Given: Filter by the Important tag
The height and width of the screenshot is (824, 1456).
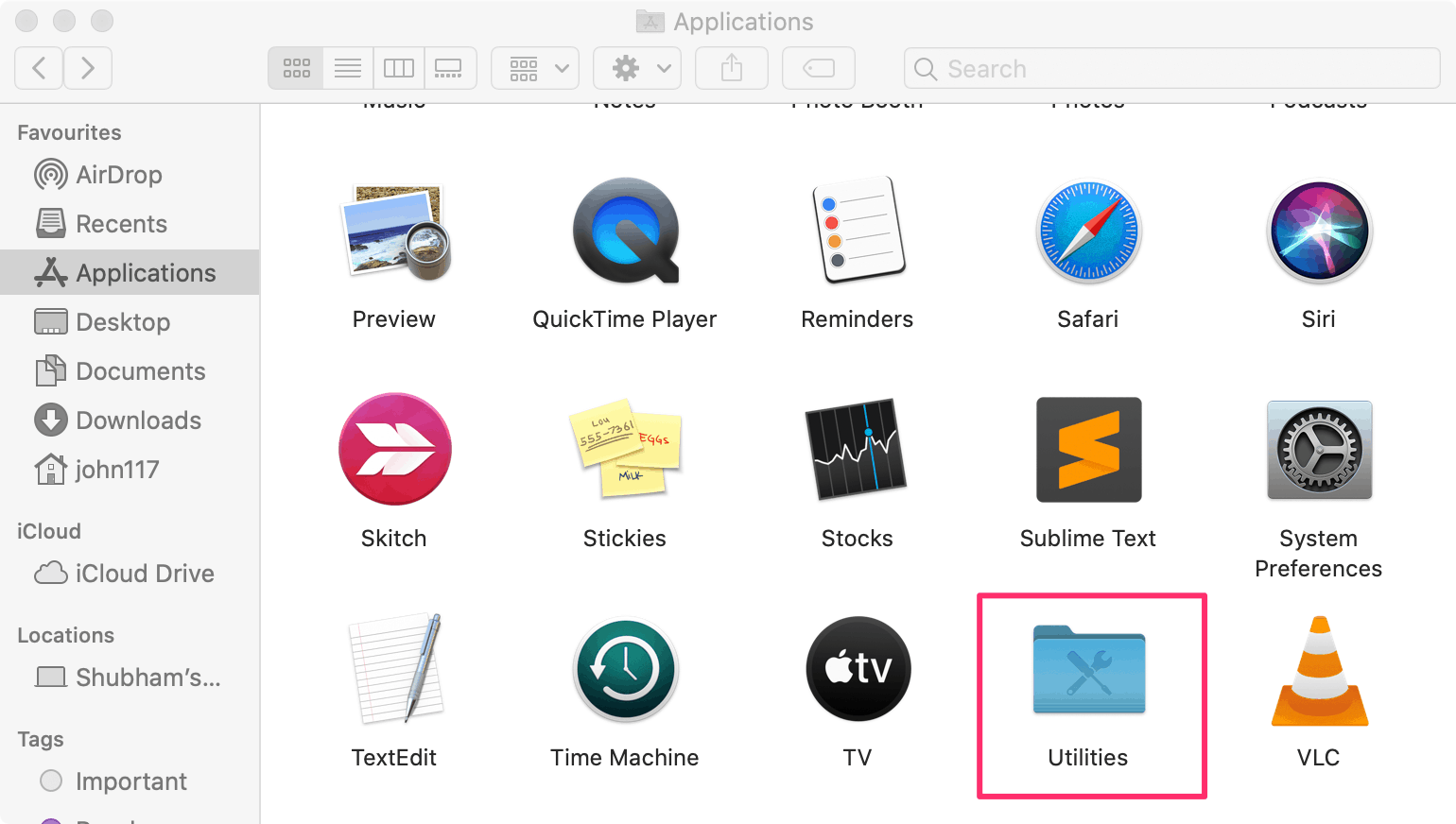Looking at the screenshot, I should coord(130,781).
